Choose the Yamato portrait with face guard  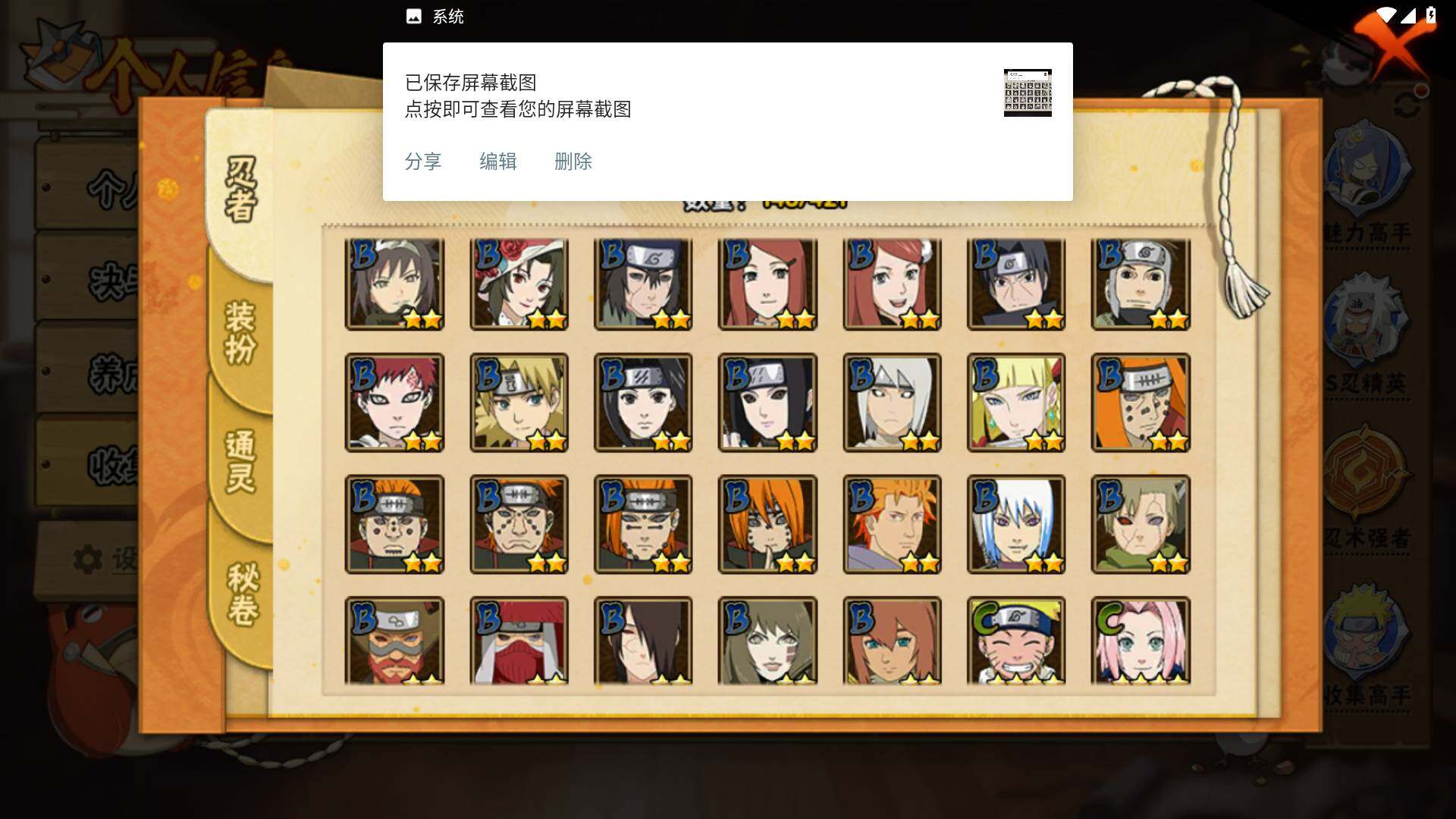click(1141, 284)
